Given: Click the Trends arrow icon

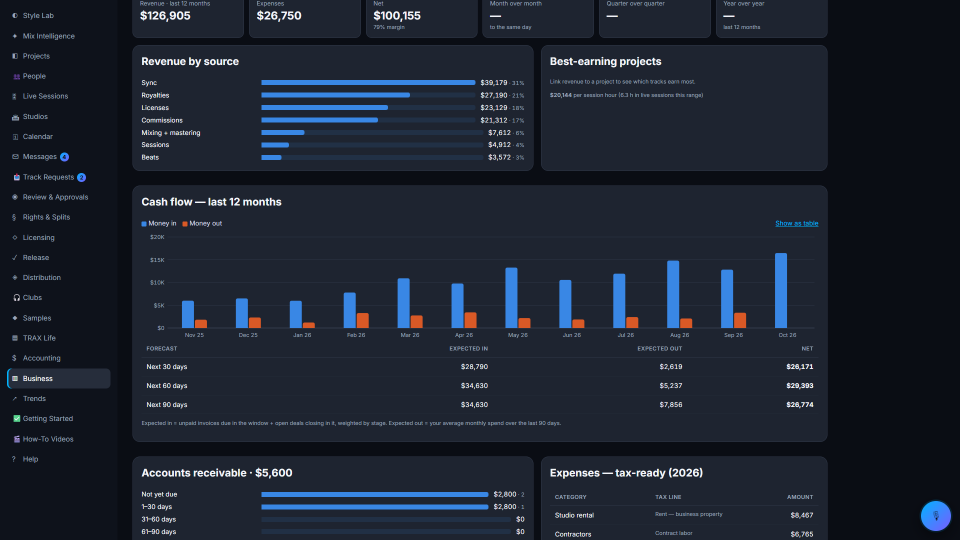Looking at the screenshot, I should point(15,399).
